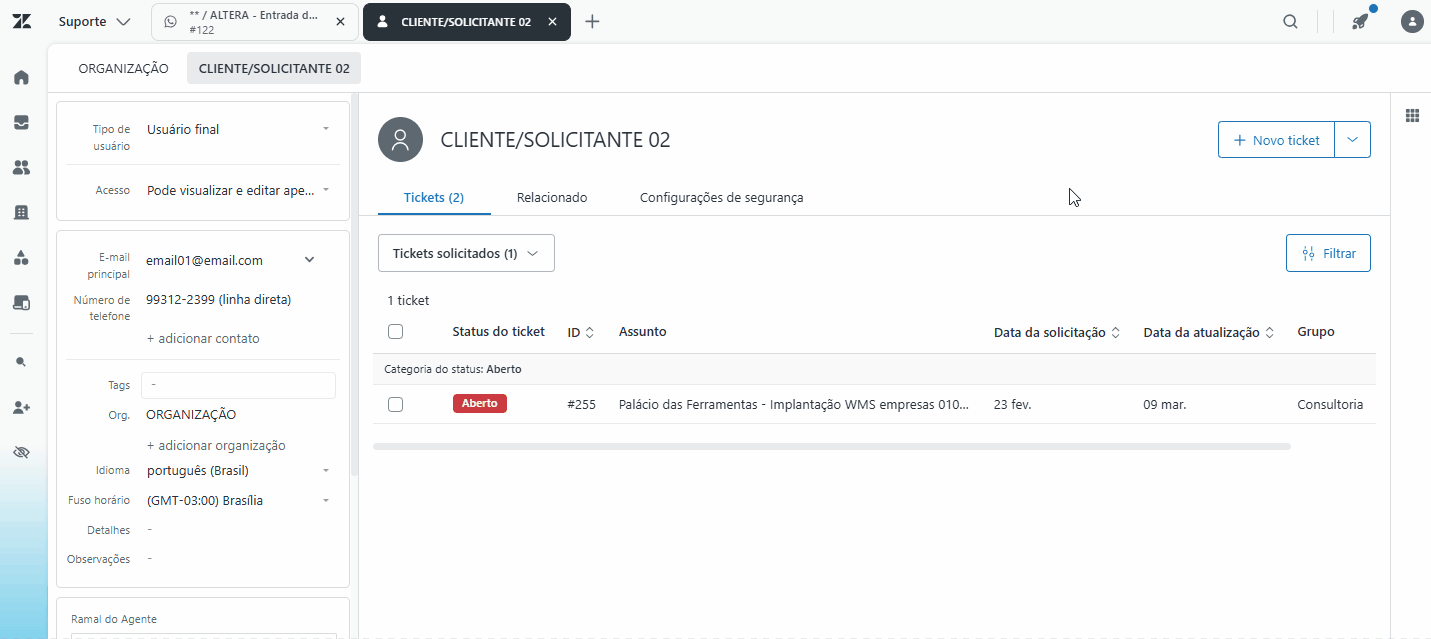The width and height of the screenshot is (1431, 639).
Task: Open the shapes apps icon in sidebar
Action: tap(21, 257)
